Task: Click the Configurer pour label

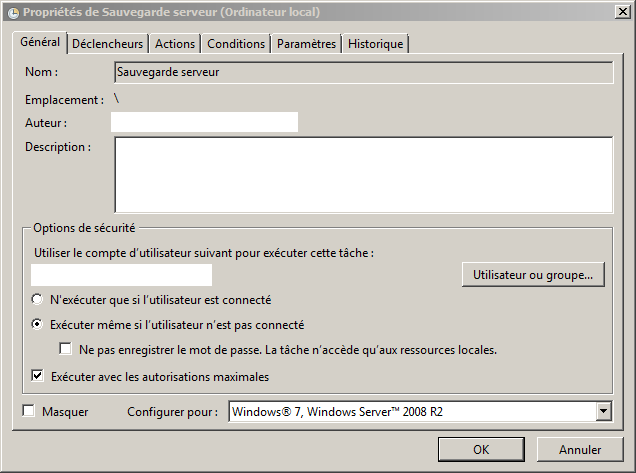Action: [x=172, y=412]
